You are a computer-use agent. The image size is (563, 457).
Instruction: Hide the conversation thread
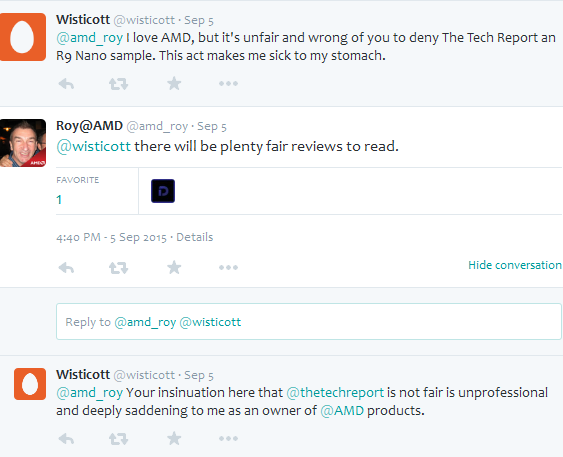click(x=515, y=265)
